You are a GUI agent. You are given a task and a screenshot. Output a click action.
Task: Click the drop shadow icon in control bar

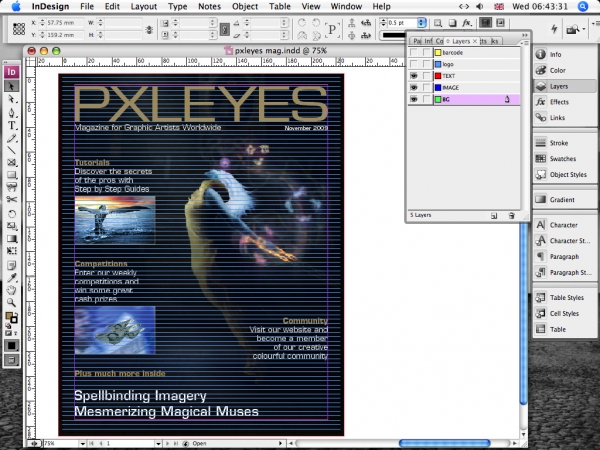click(452, 23)
